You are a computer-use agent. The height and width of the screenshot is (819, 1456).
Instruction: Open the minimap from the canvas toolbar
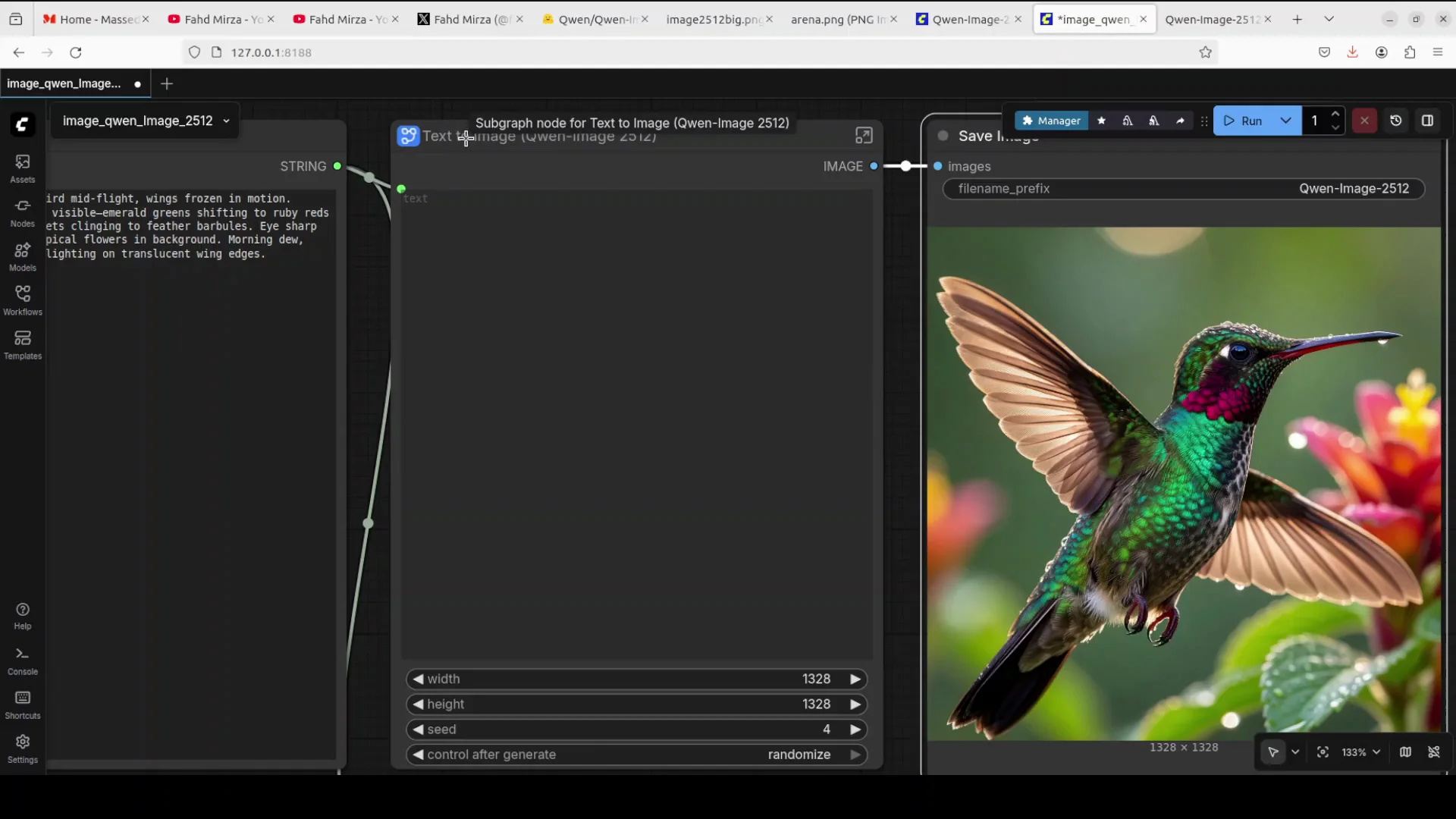[x=1405, y=752]
